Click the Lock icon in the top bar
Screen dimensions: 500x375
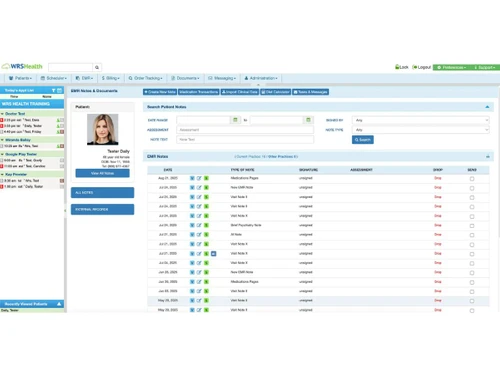pos(397,67)
